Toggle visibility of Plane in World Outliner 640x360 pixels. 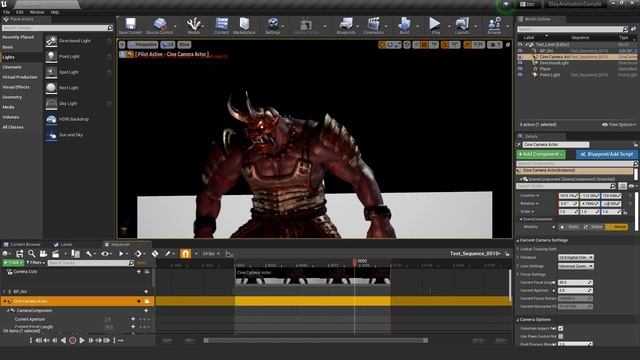point(520,69)
